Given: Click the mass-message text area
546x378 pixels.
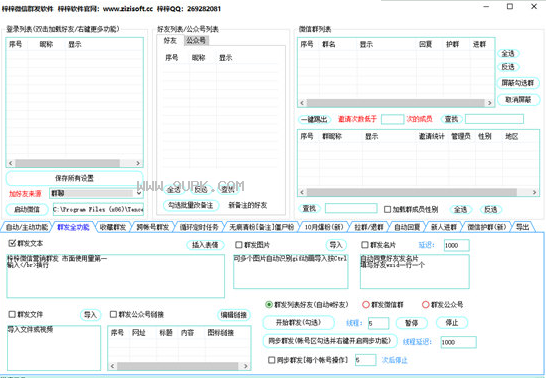Looking at the screenshot, I should pos(115,276).
